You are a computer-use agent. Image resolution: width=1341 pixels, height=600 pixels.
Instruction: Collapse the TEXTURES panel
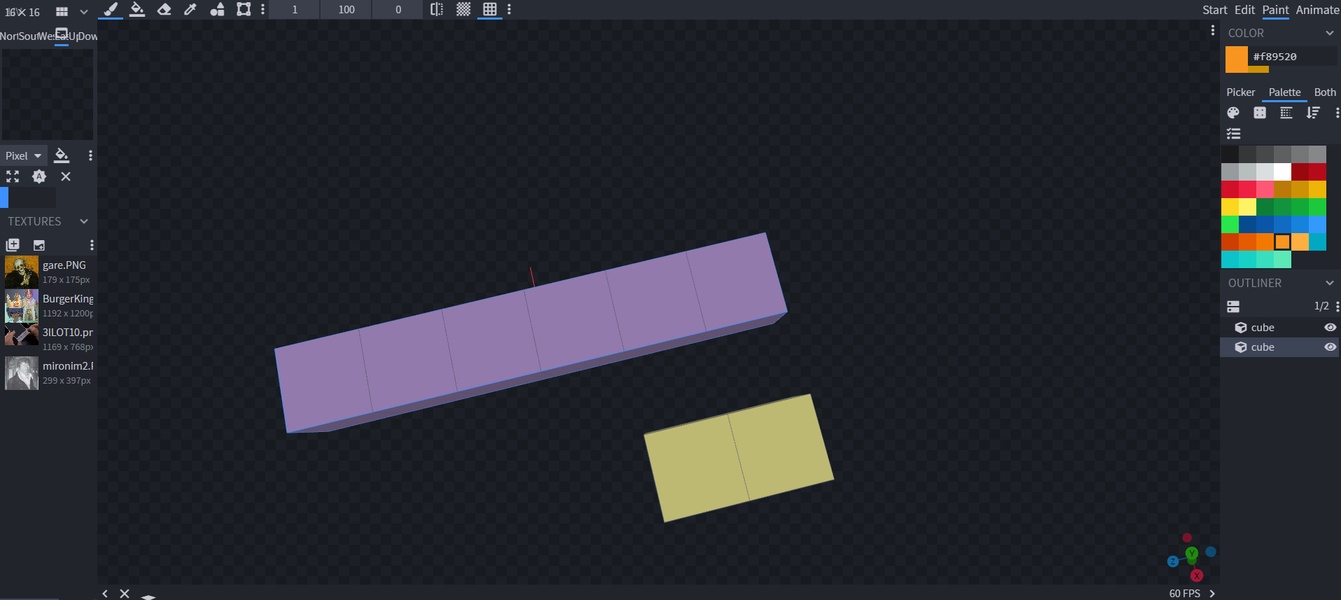click(x=84, y=221)
